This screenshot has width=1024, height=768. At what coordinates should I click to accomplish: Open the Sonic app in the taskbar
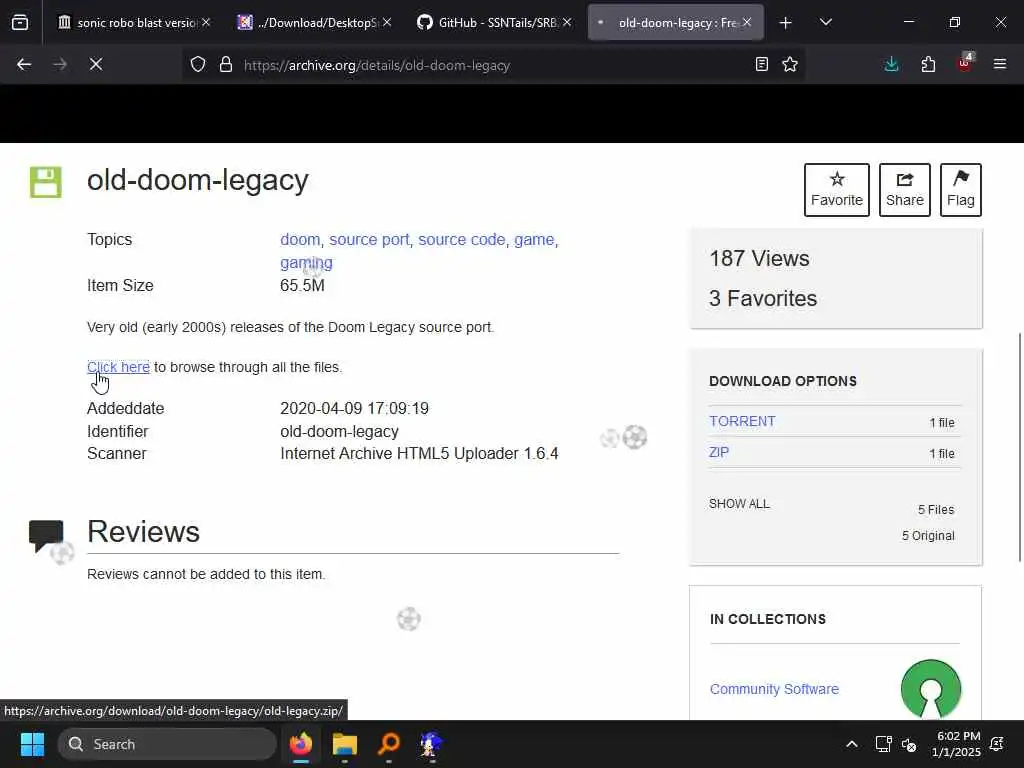pos(432,744)
